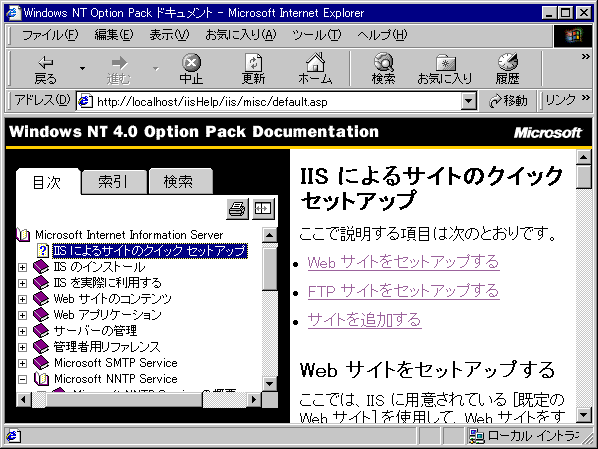The width and height of the screenshot is (598, 449).
Task: Open the View (表示) menu
Action: tap(169, 35)
